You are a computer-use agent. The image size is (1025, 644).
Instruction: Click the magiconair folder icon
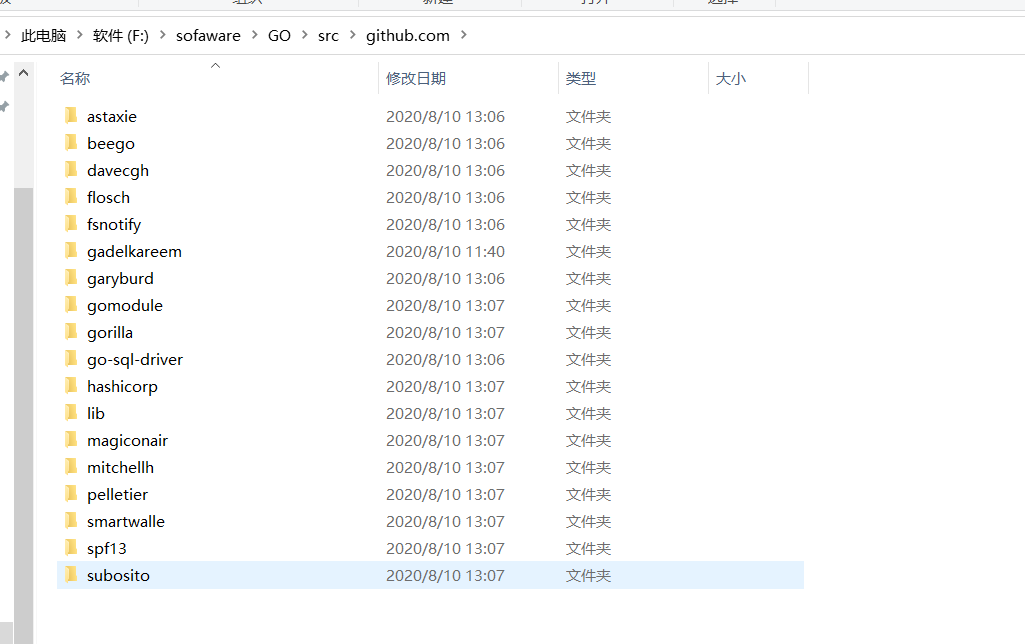tap(71, 440)
